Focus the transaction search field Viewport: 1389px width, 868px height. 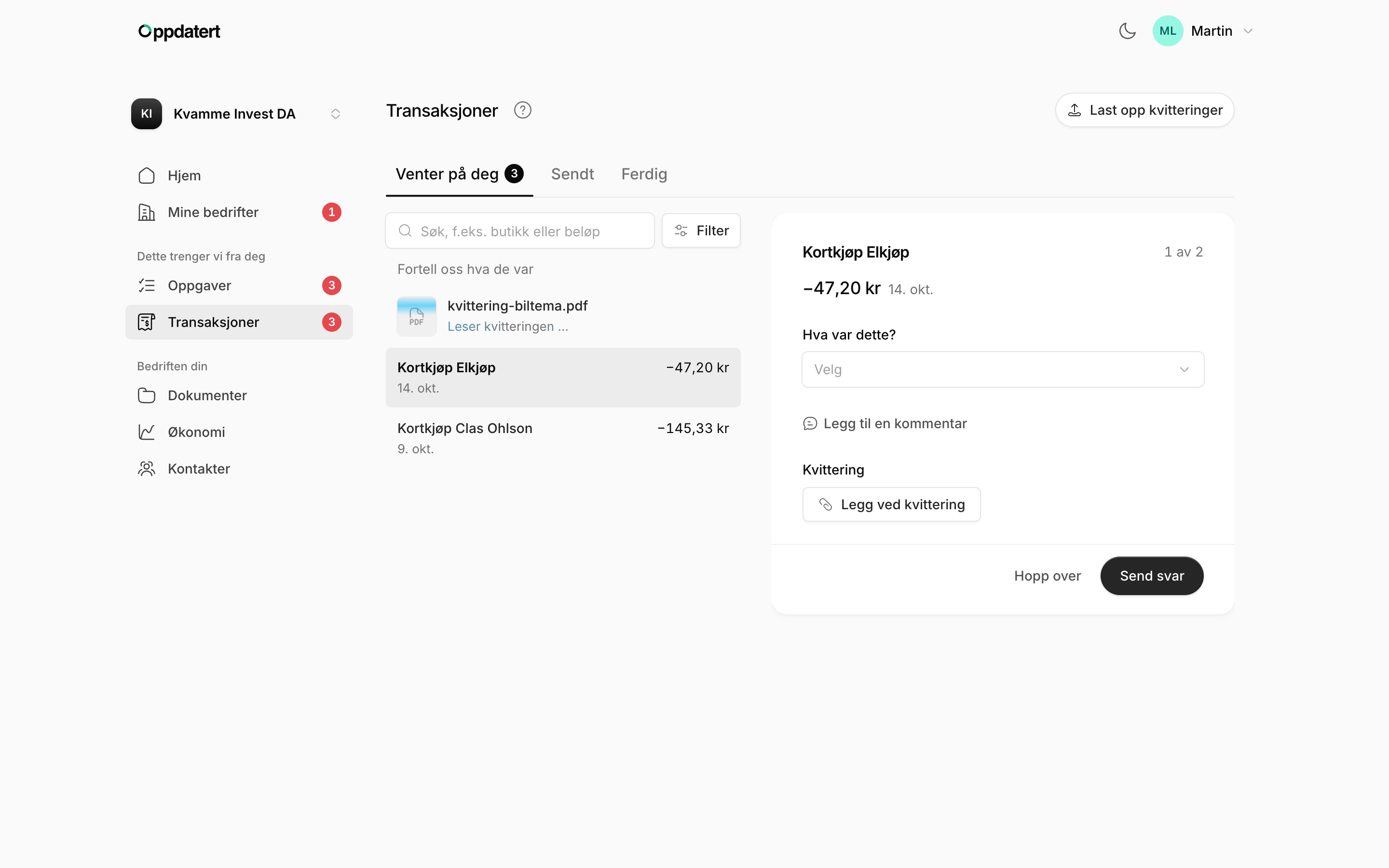pos(519,231)
